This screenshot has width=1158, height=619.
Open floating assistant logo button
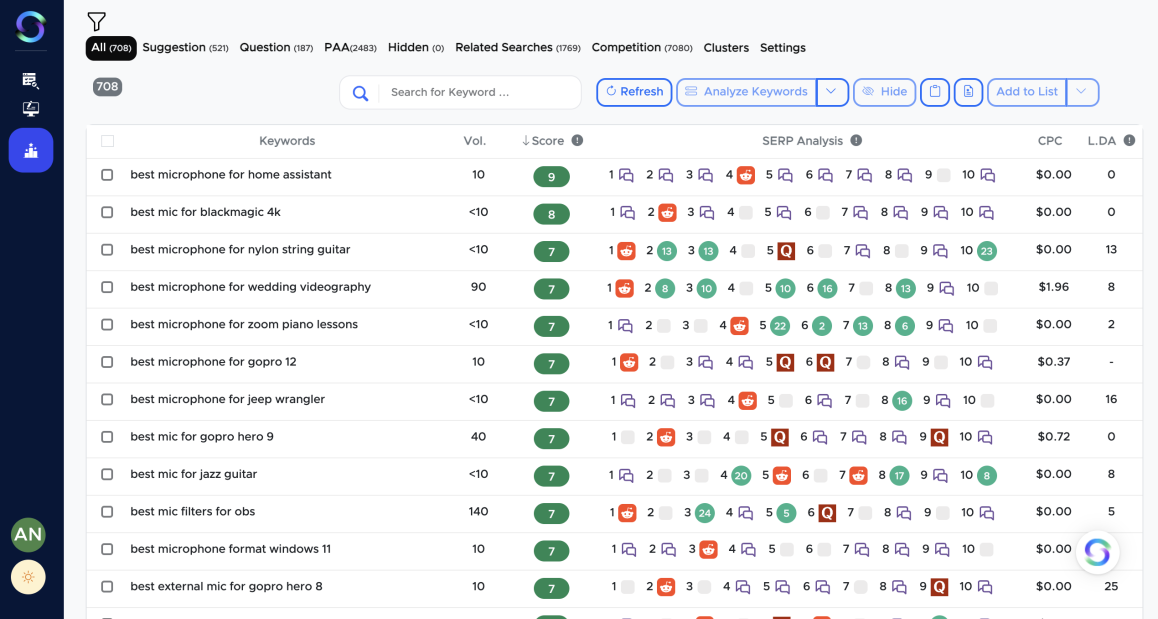[1097, 552]
